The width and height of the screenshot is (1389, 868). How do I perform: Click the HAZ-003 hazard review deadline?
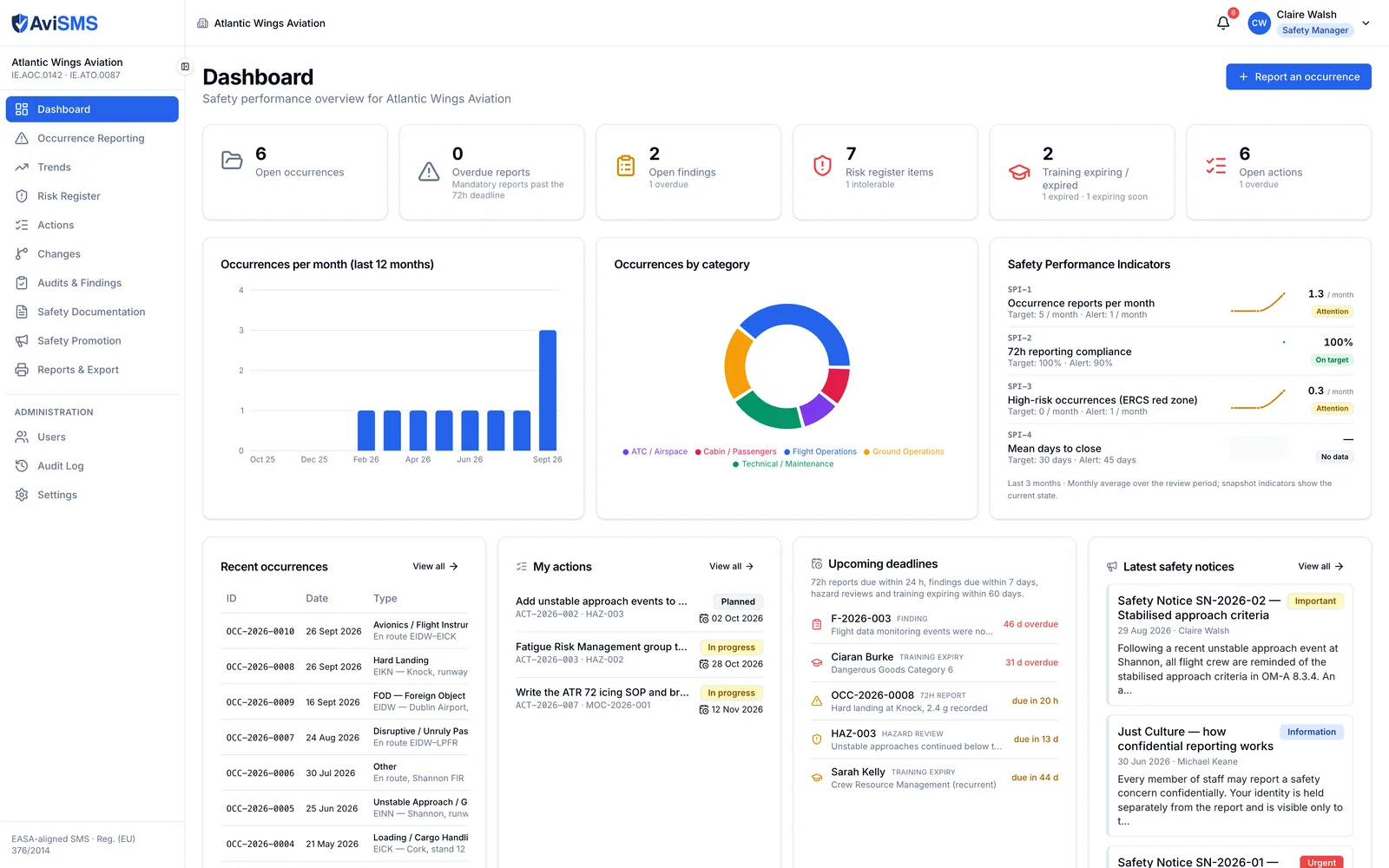coord(934,740)
